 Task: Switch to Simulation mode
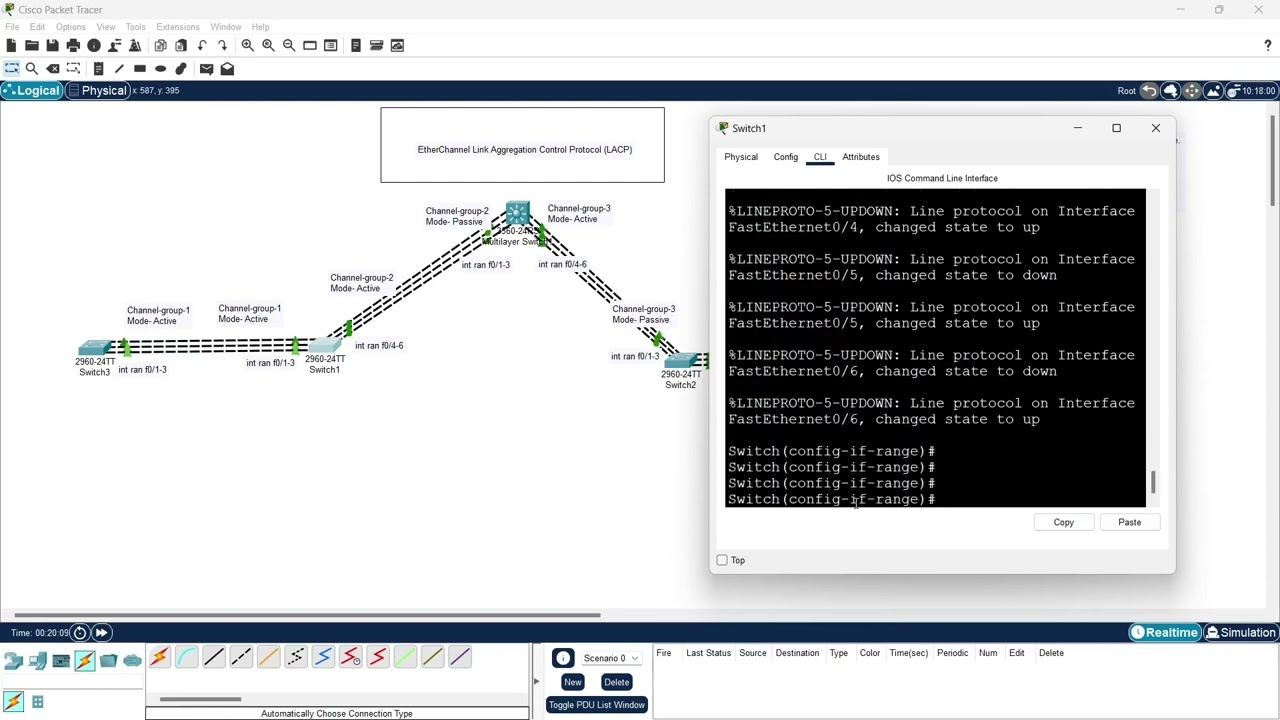click(1240, 632)
